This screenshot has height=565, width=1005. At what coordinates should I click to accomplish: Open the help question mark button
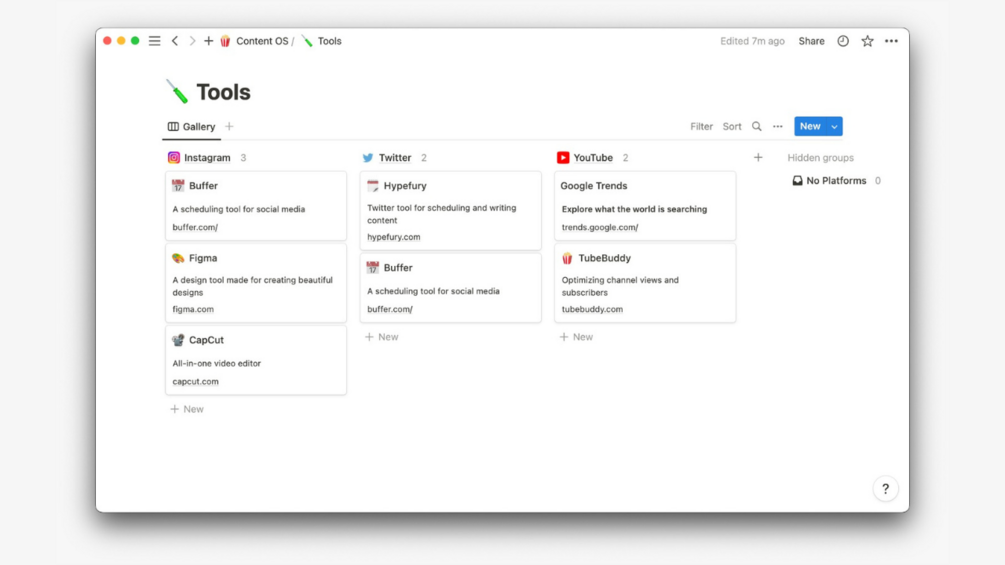click(x=885, y=489)
